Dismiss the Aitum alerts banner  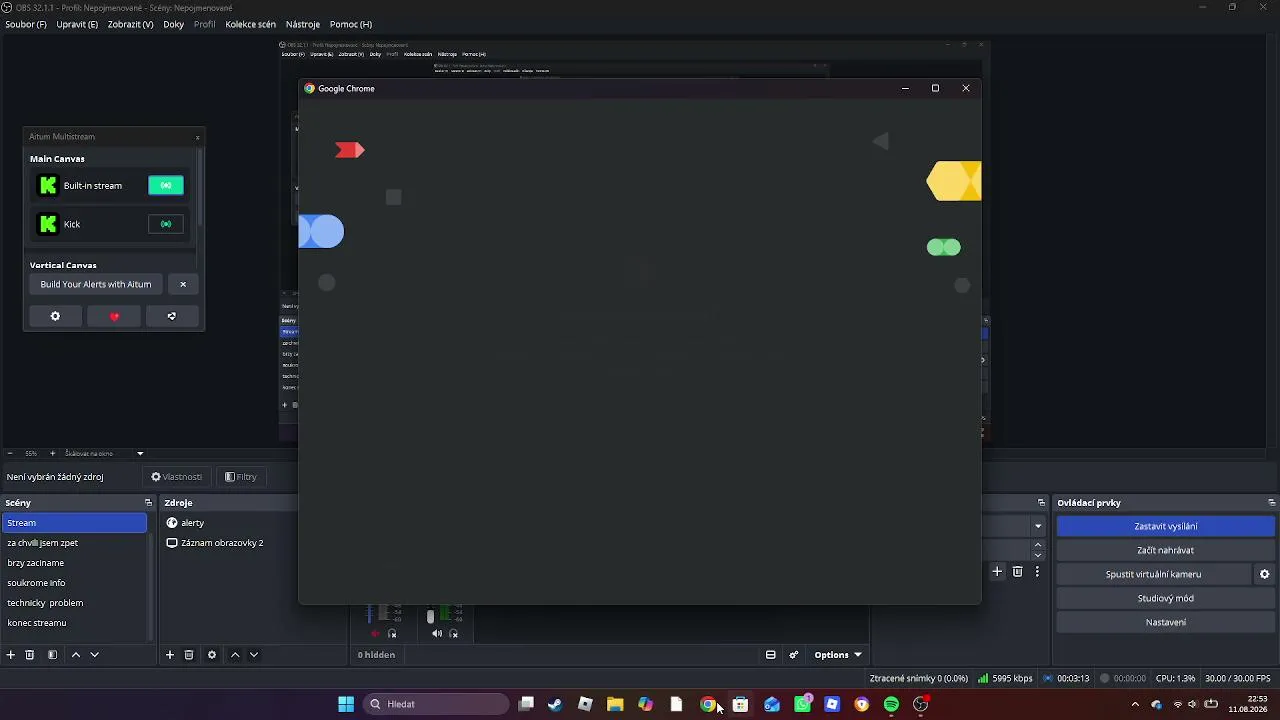click(x=183, y=284)
